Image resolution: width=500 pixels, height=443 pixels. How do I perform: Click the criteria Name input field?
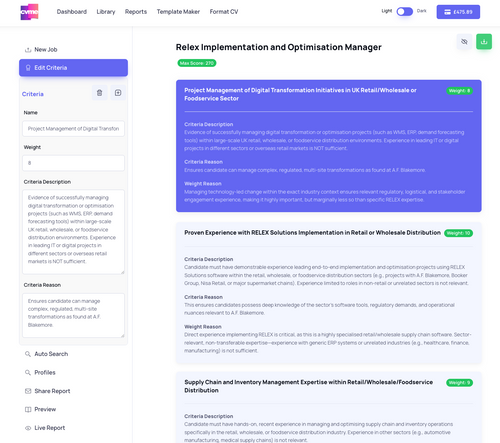(x=73, y=129)
